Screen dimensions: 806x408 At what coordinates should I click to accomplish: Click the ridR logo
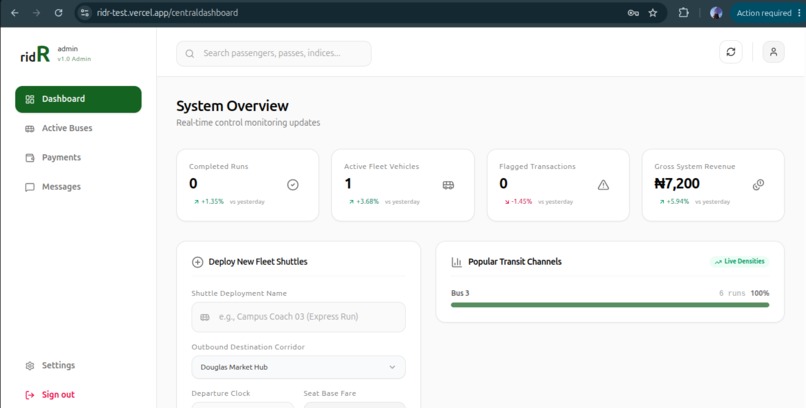click(x=35, y=54)
